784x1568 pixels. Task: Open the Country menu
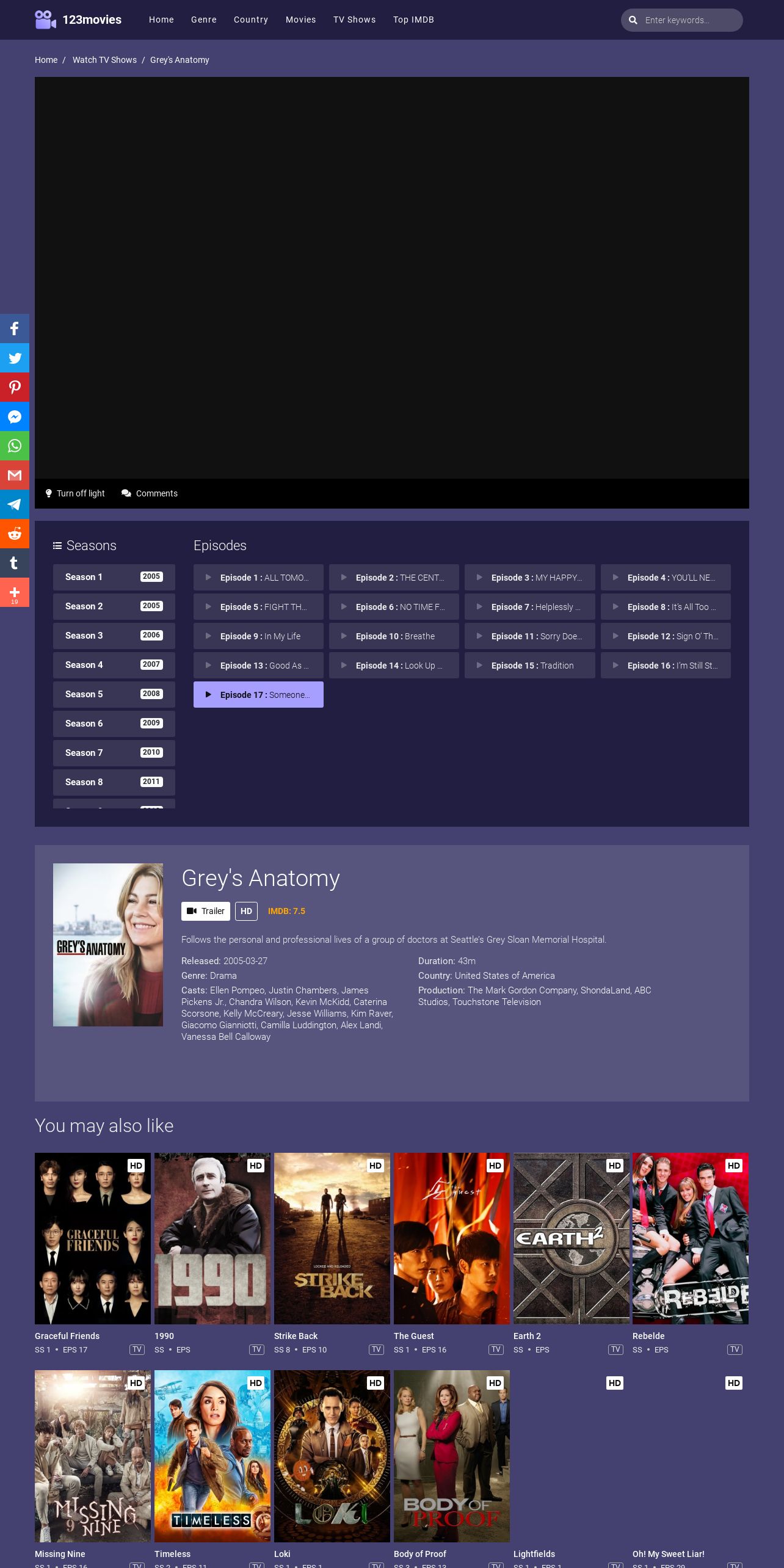coord(251,20)
